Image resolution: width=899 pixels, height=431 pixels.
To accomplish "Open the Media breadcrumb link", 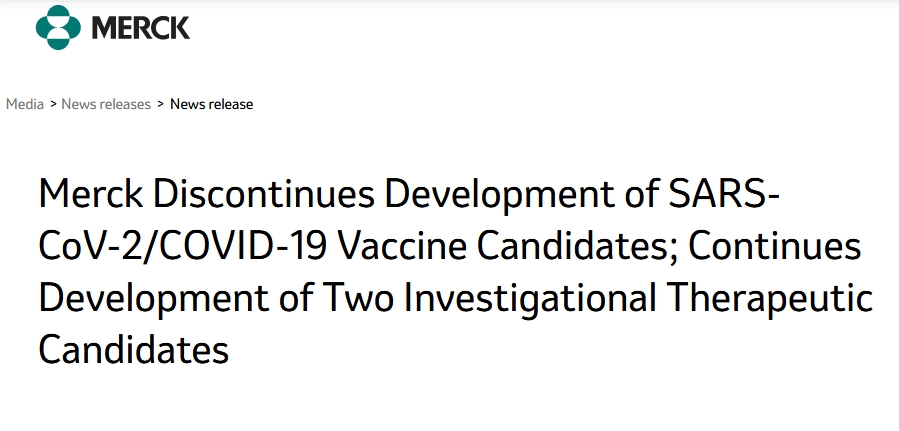I will (x=25, y=104).
